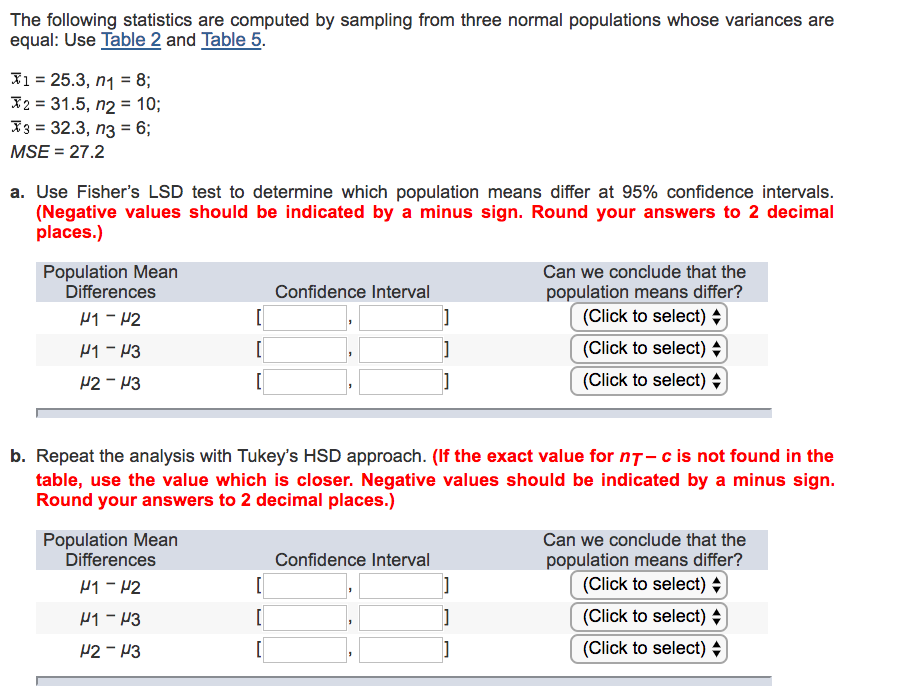Click the lower bound field for μ1 − μ2 Fisher interval
This screenshot has height=698, width=924.
(304, 316)
